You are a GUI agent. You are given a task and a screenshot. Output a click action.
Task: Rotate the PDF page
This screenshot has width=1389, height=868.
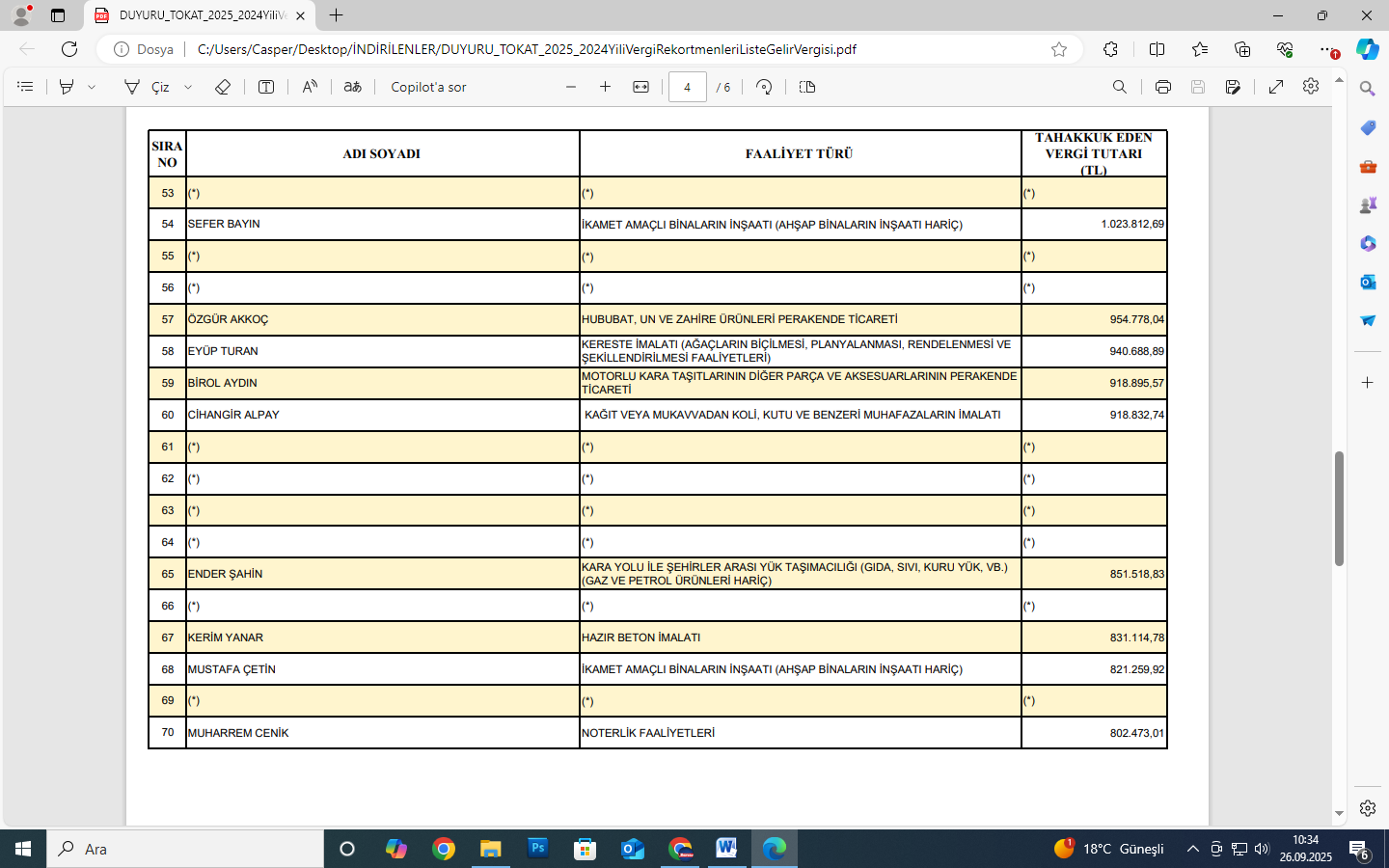click(764, 87)
